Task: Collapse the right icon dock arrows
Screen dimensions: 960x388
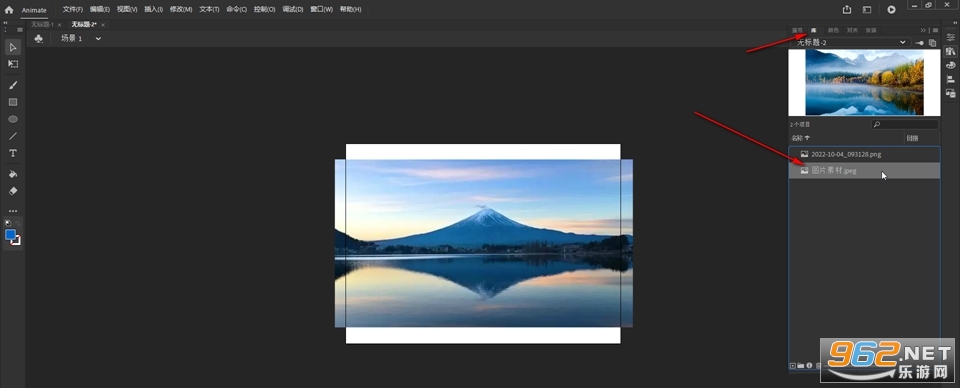Action: [955, 23]
